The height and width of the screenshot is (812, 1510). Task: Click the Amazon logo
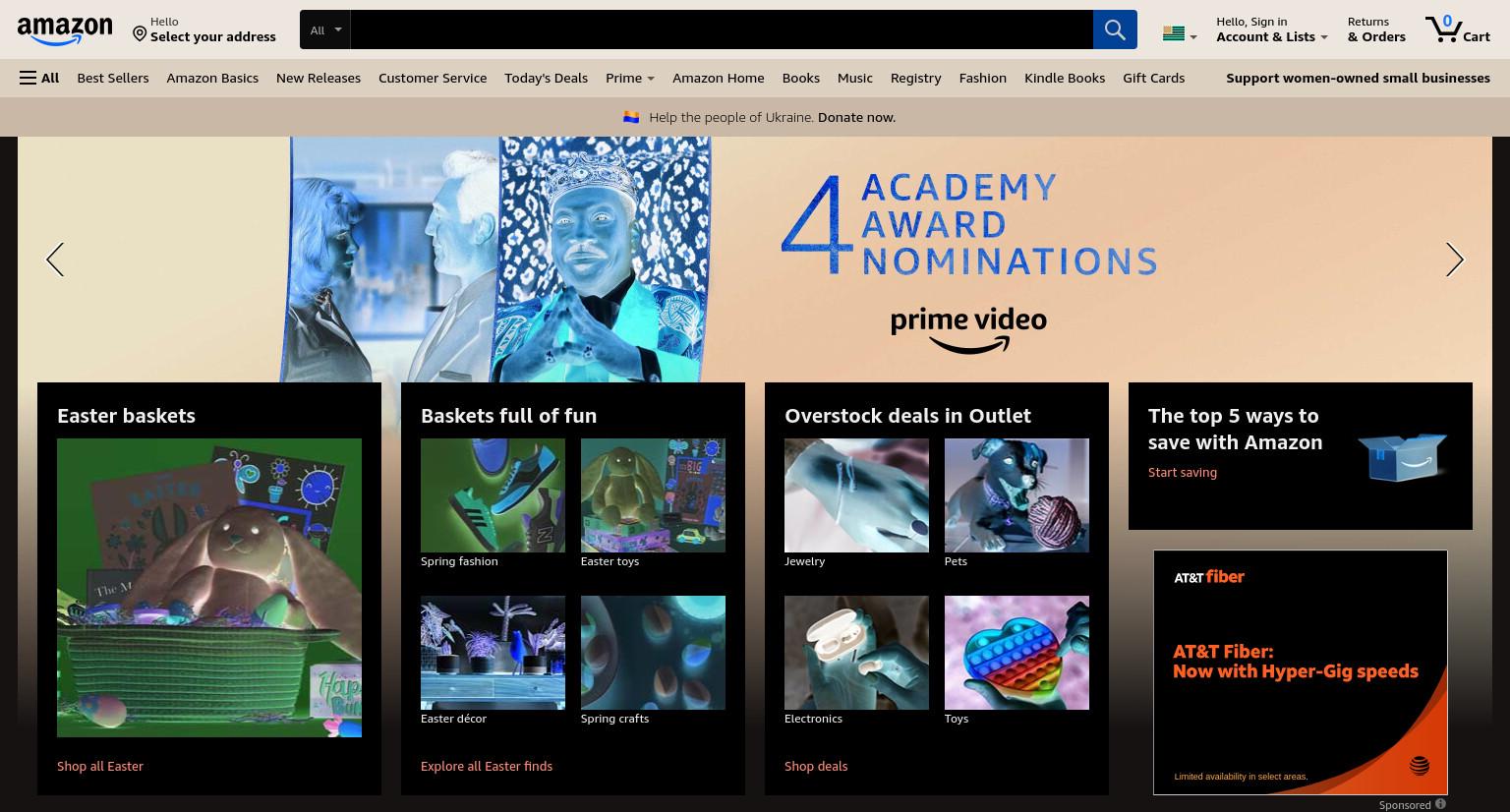(65, 30)
